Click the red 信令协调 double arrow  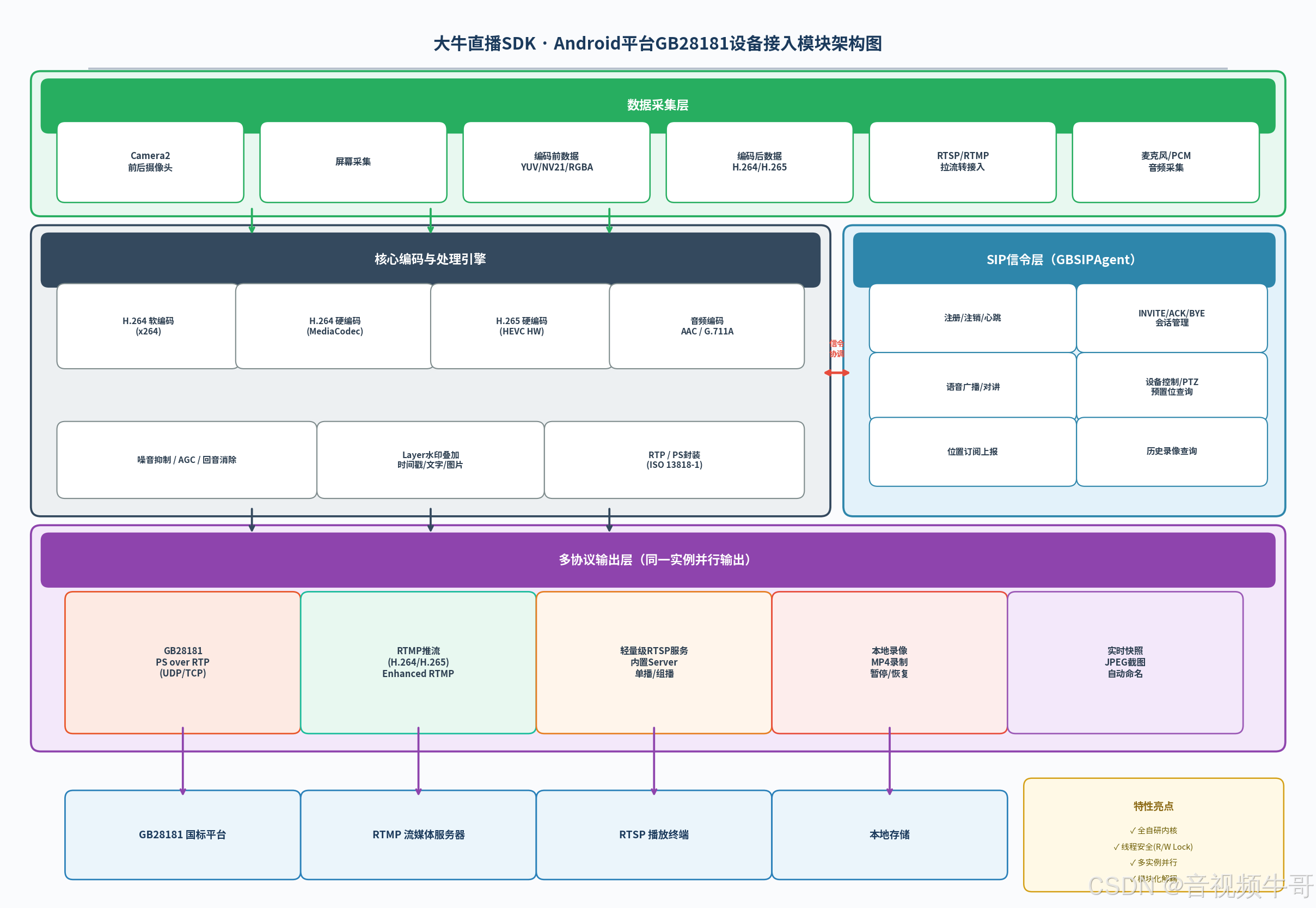[x=836, y=373]
